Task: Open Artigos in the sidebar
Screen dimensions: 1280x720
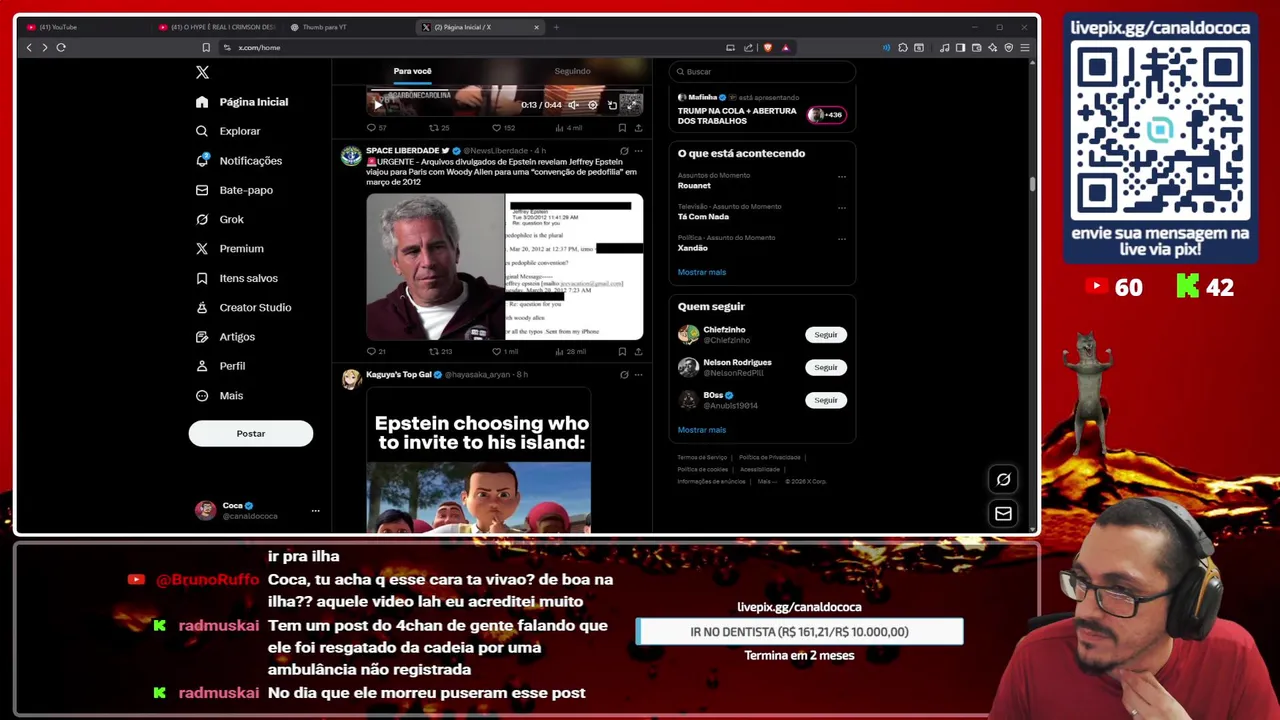Action: click(226, 337)
